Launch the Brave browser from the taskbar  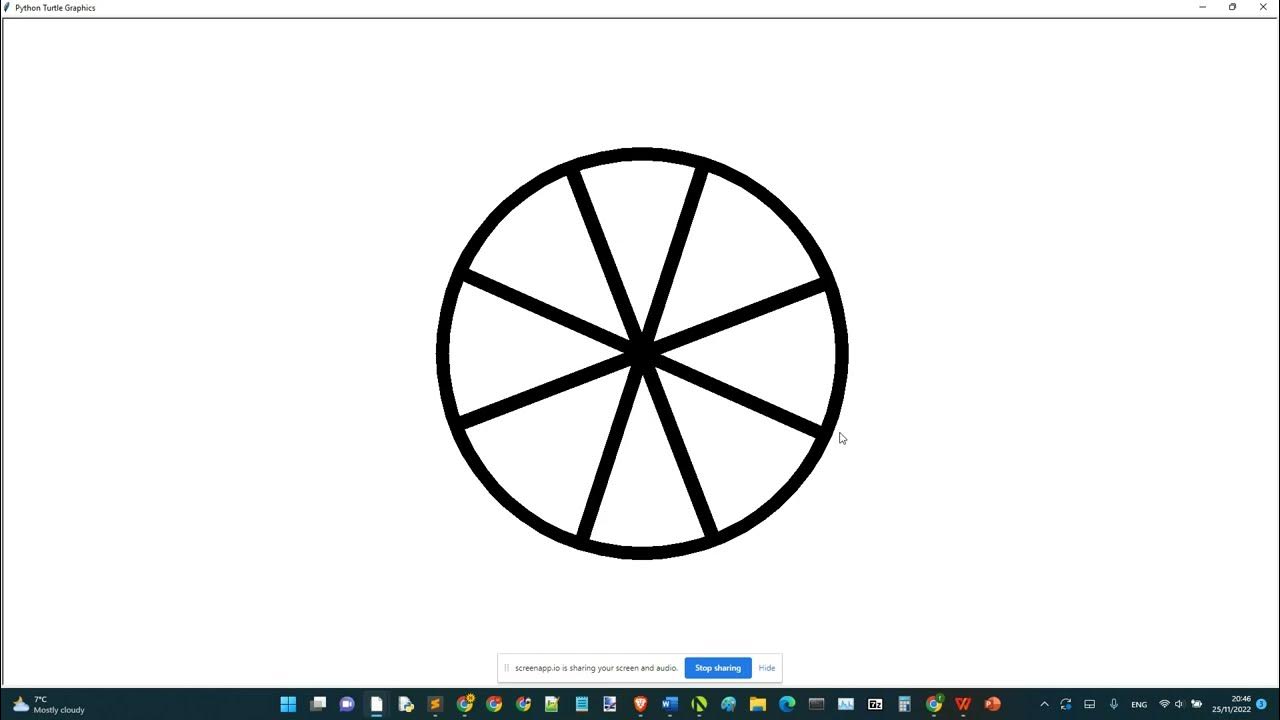640,704
